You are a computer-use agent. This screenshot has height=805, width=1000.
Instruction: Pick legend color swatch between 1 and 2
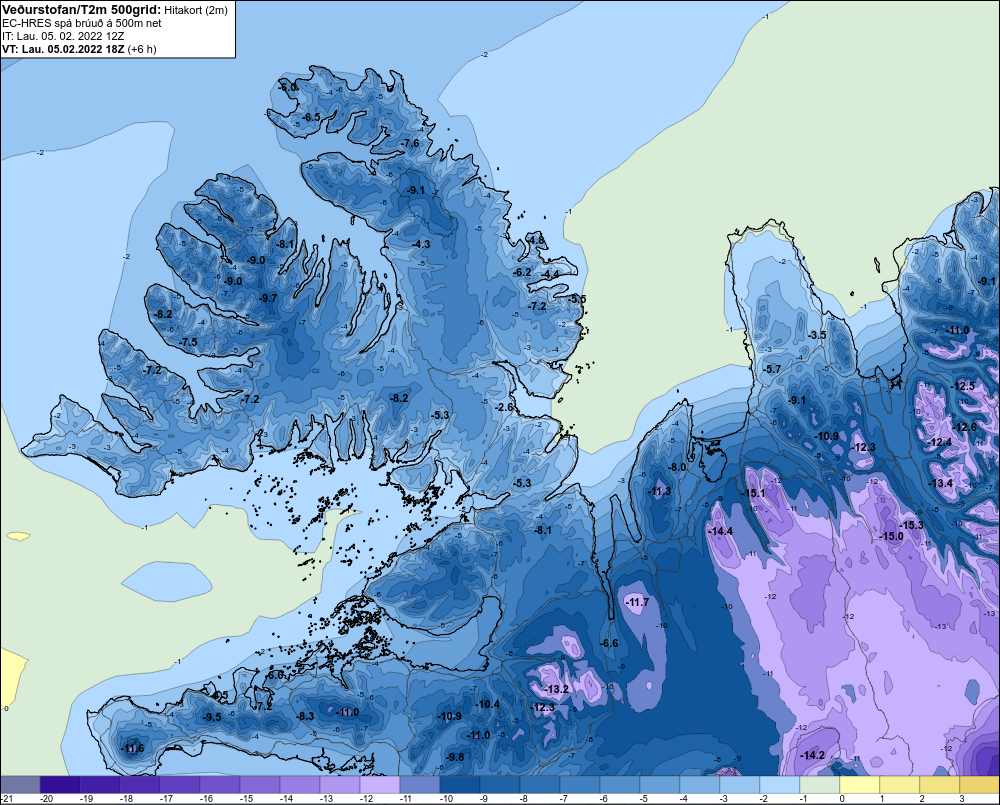click(899, 784)
